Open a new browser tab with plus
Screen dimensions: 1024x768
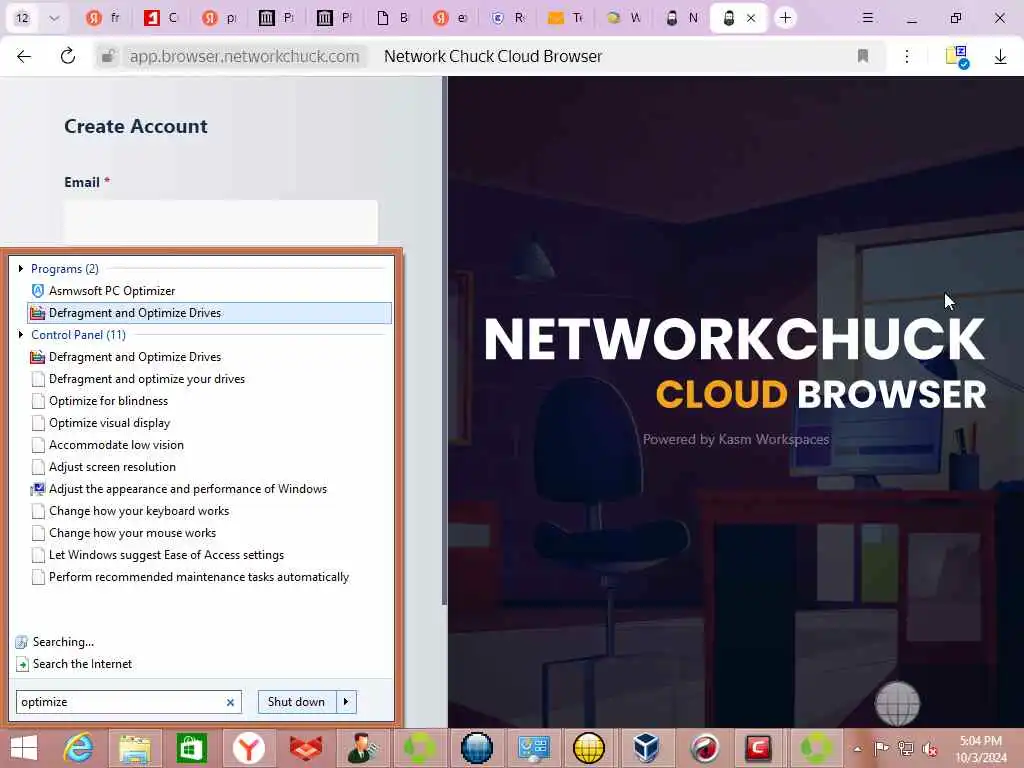[x=785, y=18]
